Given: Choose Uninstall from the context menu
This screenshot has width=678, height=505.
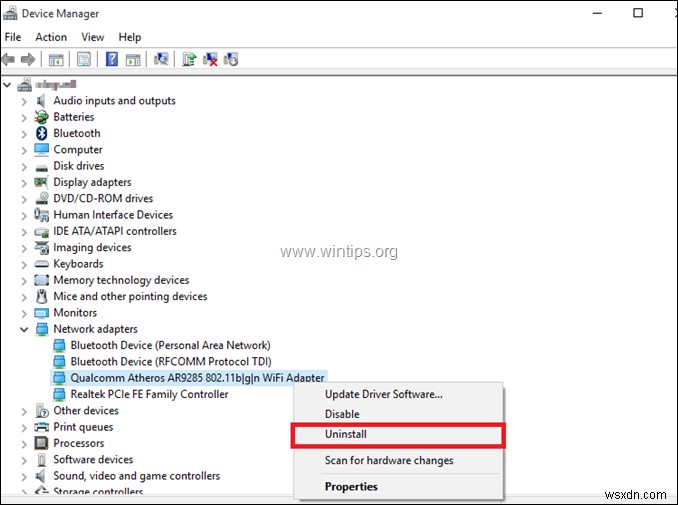Looking at the screenshot, I should click(x=398, y=434).
